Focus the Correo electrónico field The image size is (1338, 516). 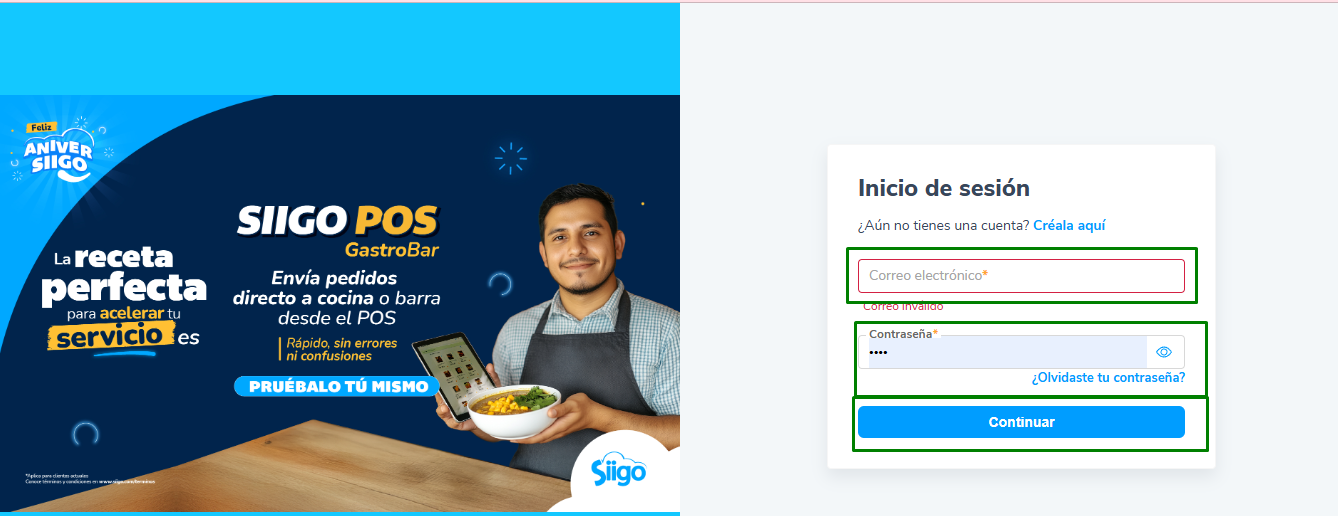pyautogui.click(x=1021, y=275)
